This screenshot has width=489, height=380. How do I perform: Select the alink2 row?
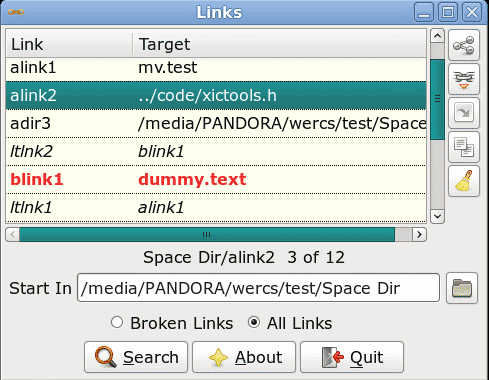click(x=216, y=96)
